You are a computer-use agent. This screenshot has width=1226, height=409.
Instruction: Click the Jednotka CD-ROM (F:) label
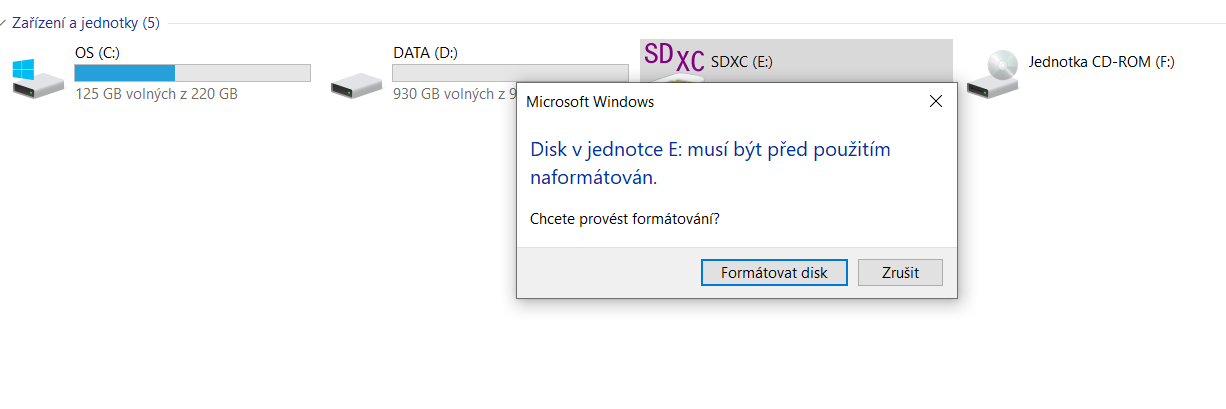click(x=1101, y=61)
